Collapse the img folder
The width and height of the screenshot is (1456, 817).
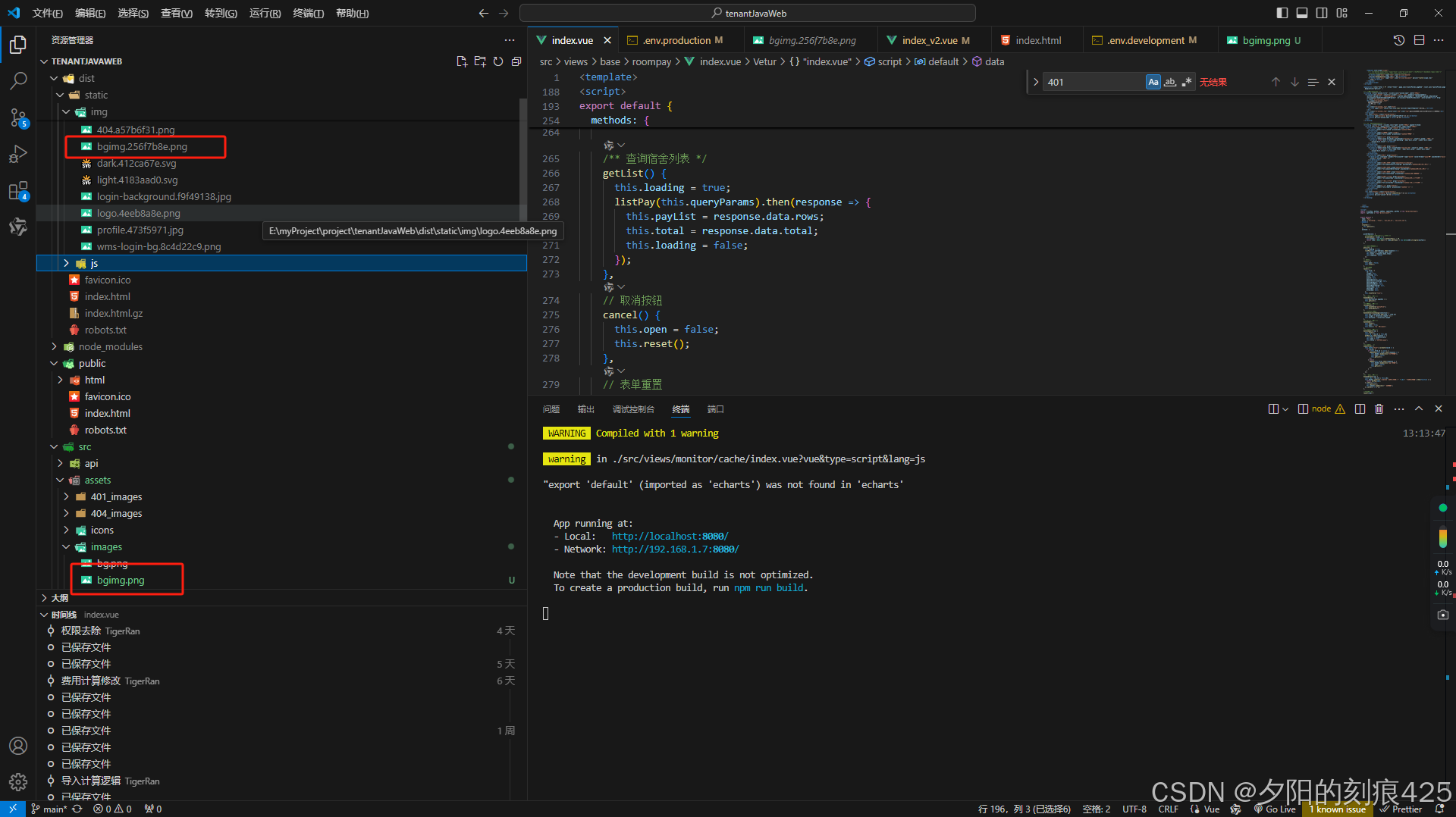(66, 111)
